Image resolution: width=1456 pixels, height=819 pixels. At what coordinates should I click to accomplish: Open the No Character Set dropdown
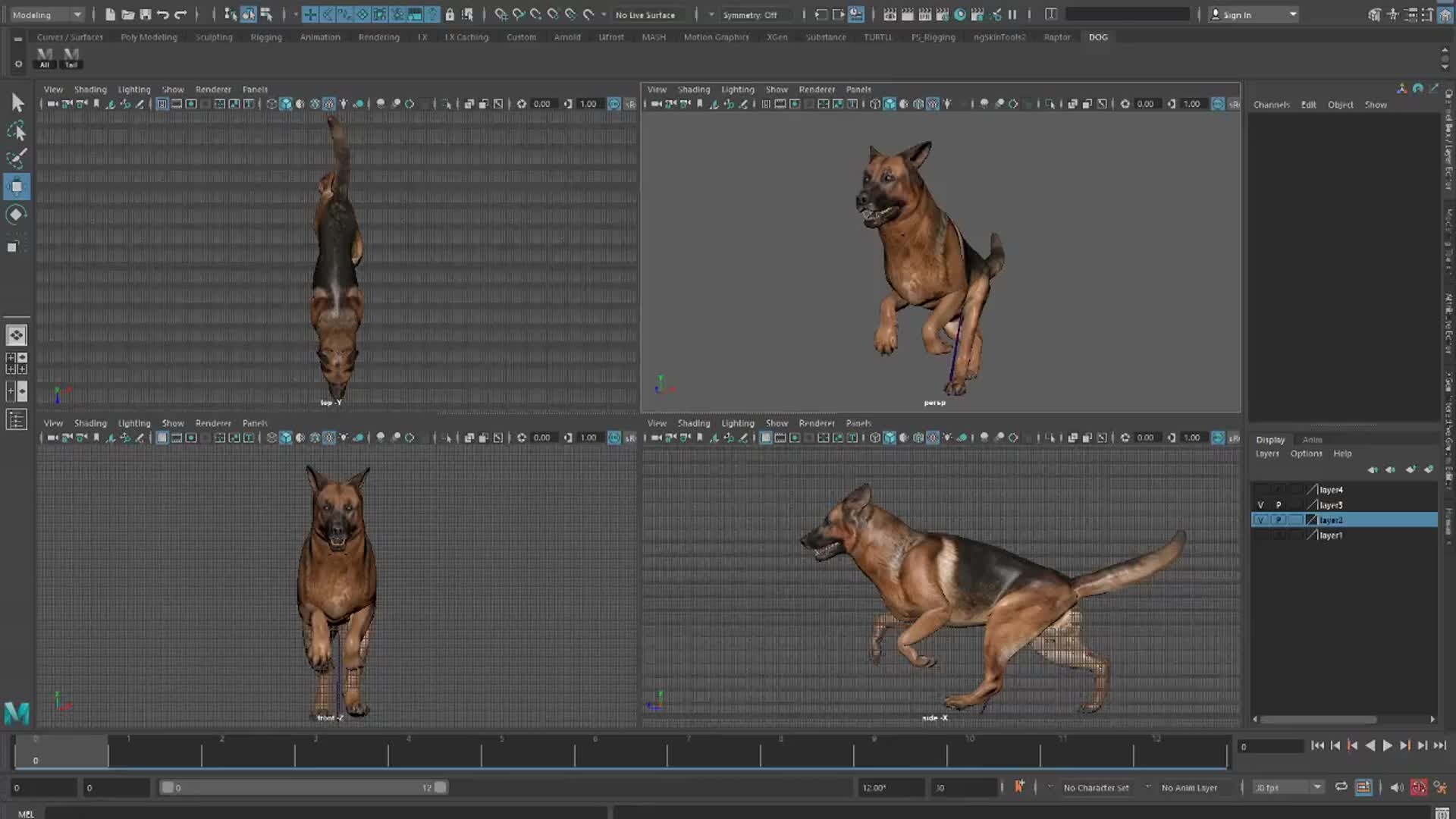click(x=1096, y=787)
